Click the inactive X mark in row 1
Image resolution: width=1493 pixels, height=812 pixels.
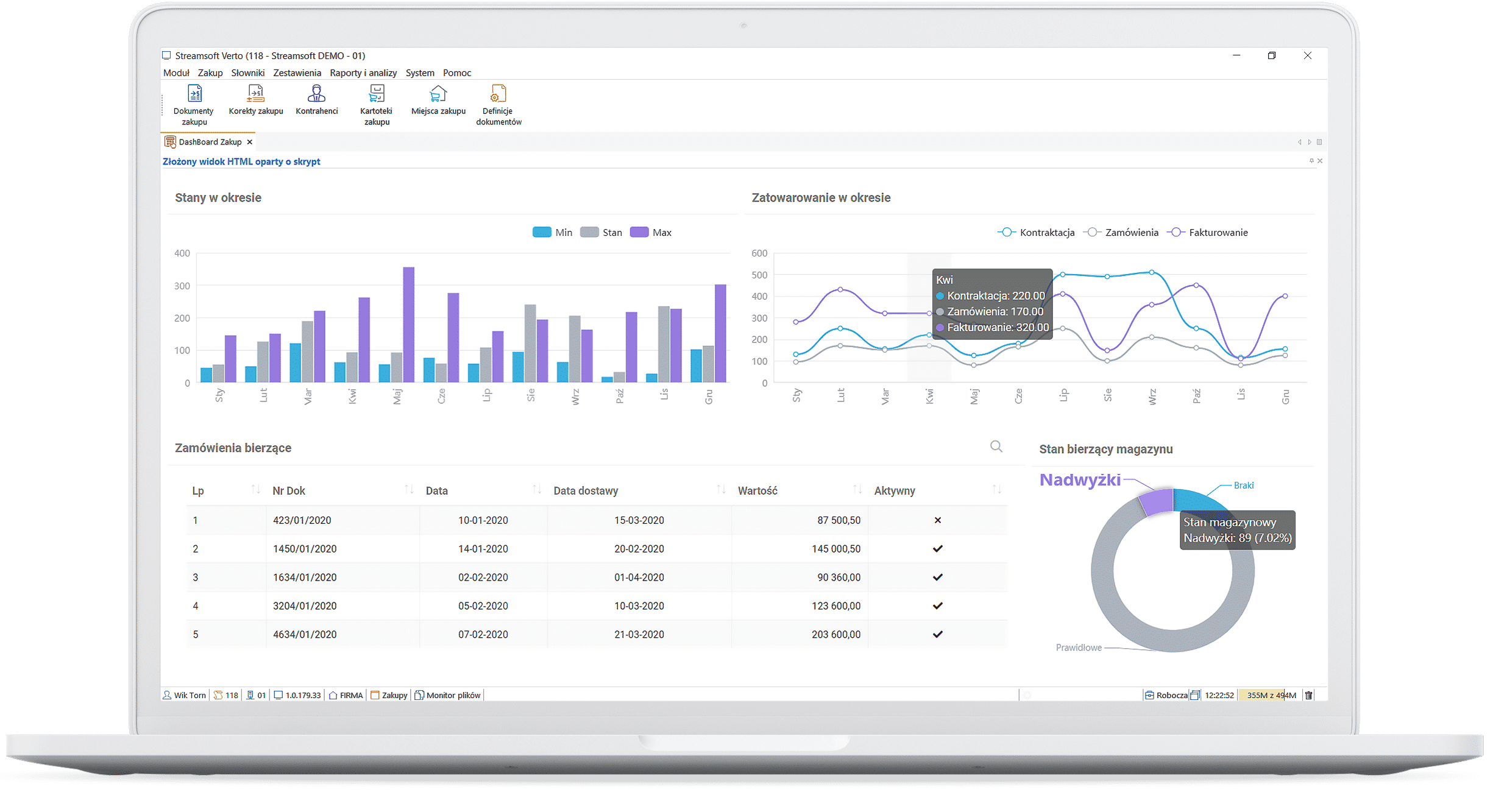click(x=938, y=520)
